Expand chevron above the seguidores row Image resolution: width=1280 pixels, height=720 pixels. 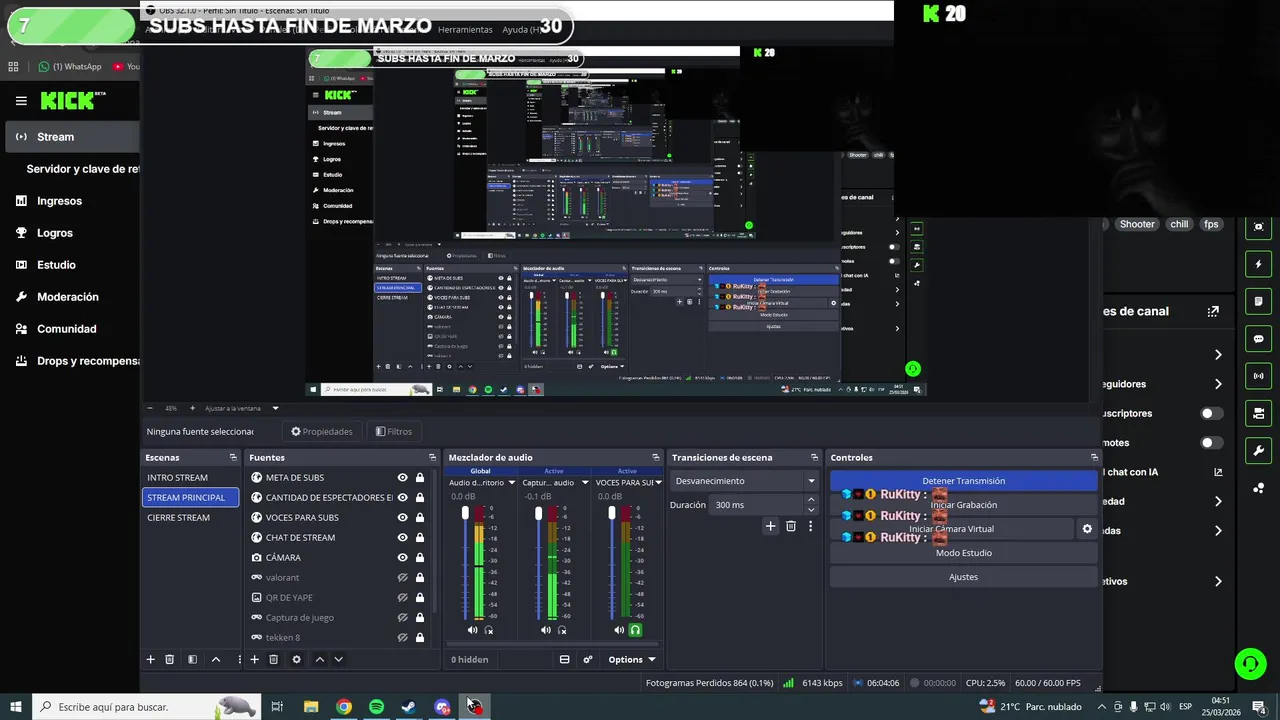coord(1218,355)
